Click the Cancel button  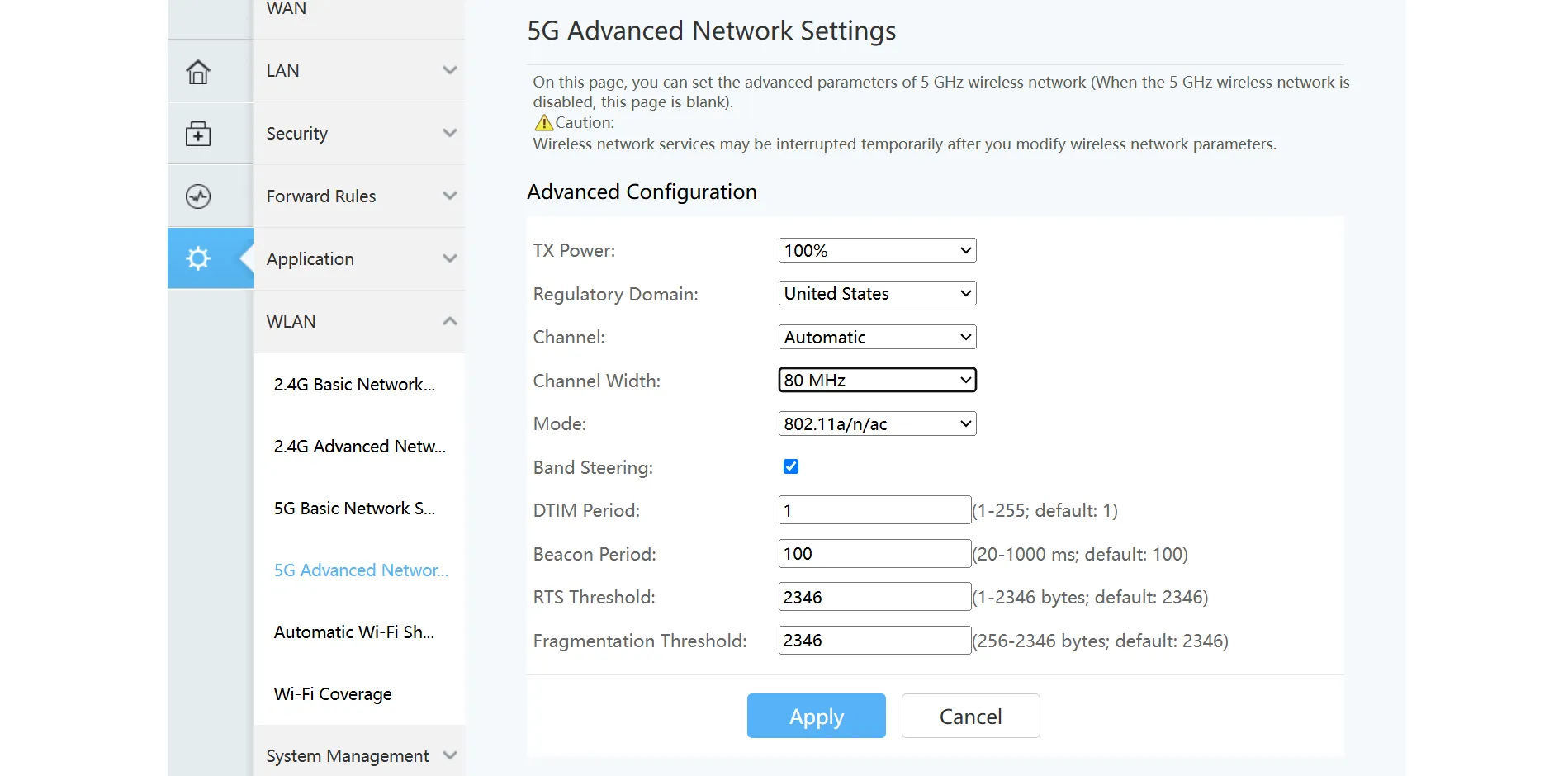(970, 716)
